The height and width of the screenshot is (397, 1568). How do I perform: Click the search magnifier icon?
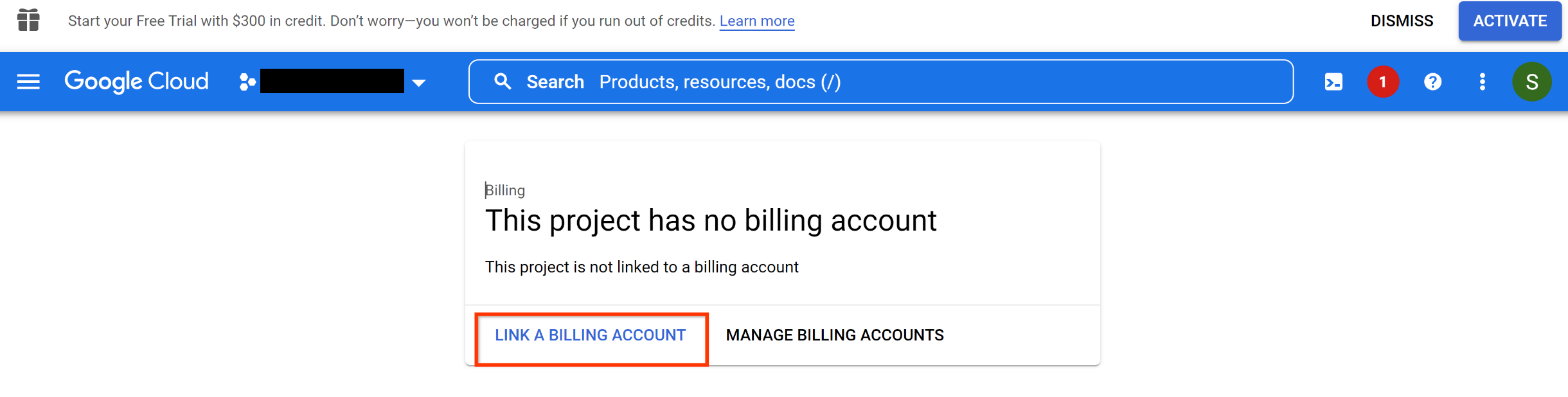[x=504, y=82]
